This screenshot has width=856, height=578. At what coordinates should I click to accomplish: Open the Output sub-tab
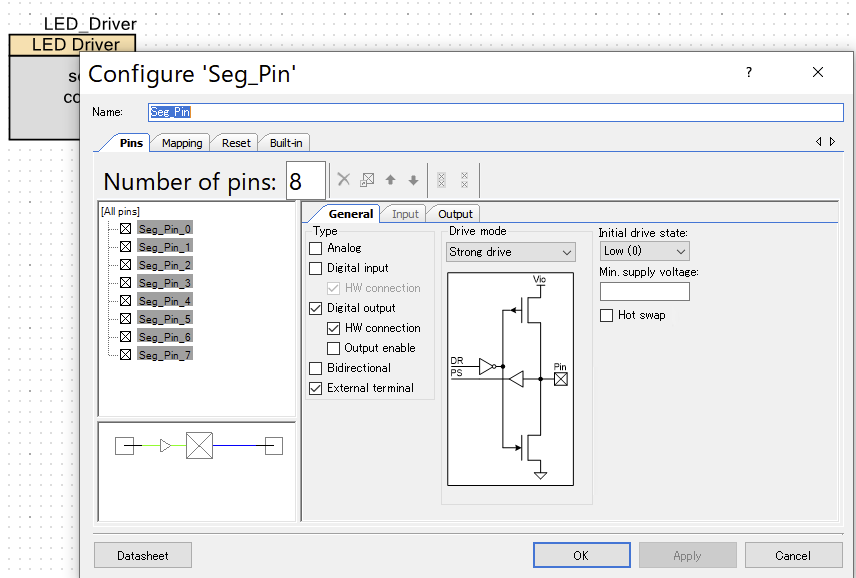[x=455, y=214]
